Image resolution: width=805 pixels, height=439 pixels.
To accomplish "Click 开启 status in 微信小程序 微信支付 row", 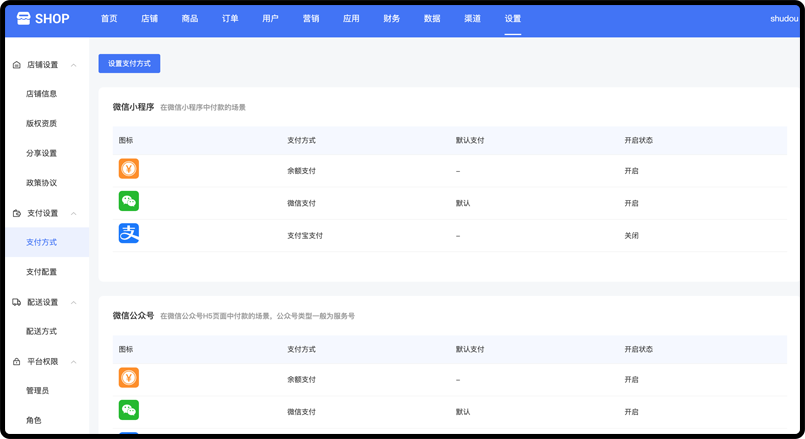I will (631, 203).
